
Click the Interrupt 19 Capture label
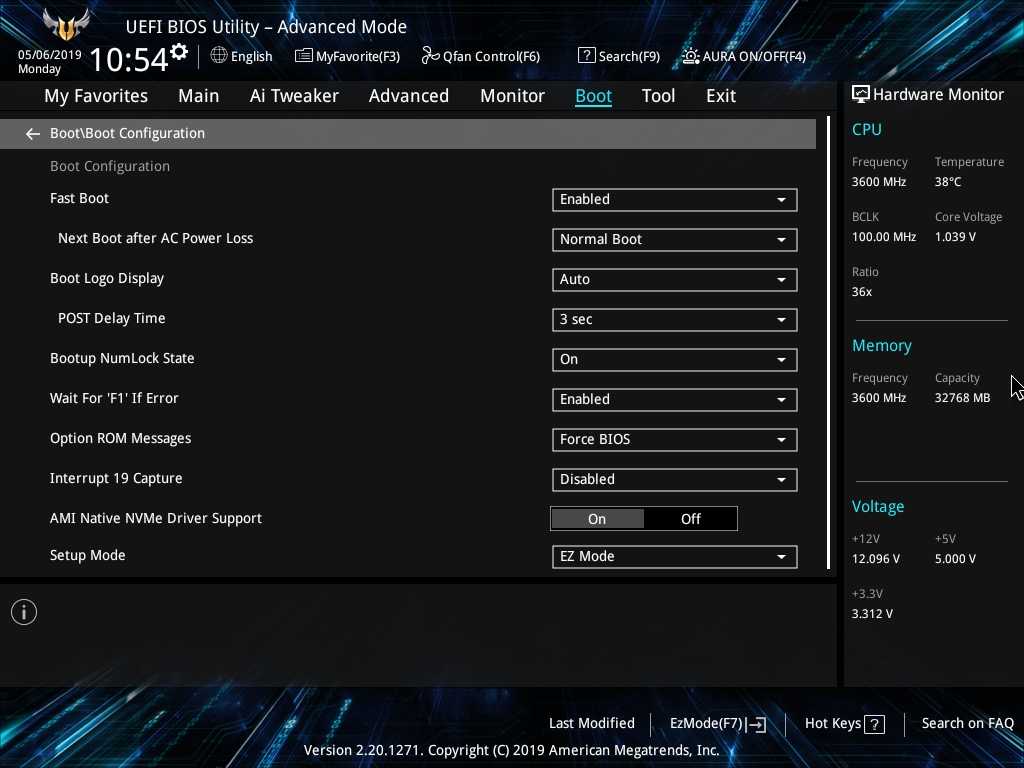tap(116, 479)
